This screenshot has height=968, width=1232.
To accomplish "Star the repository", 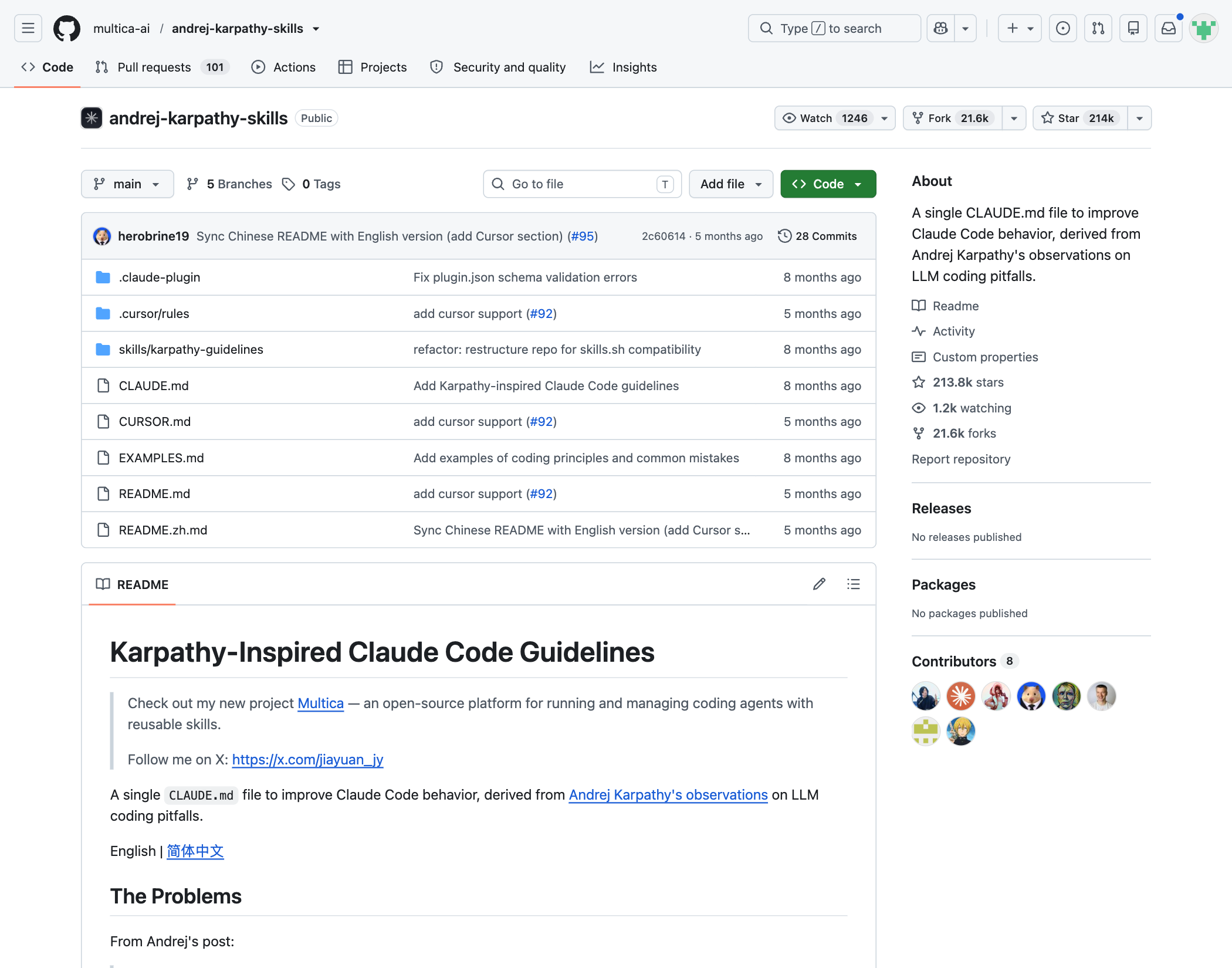I will click(1080, 118).
